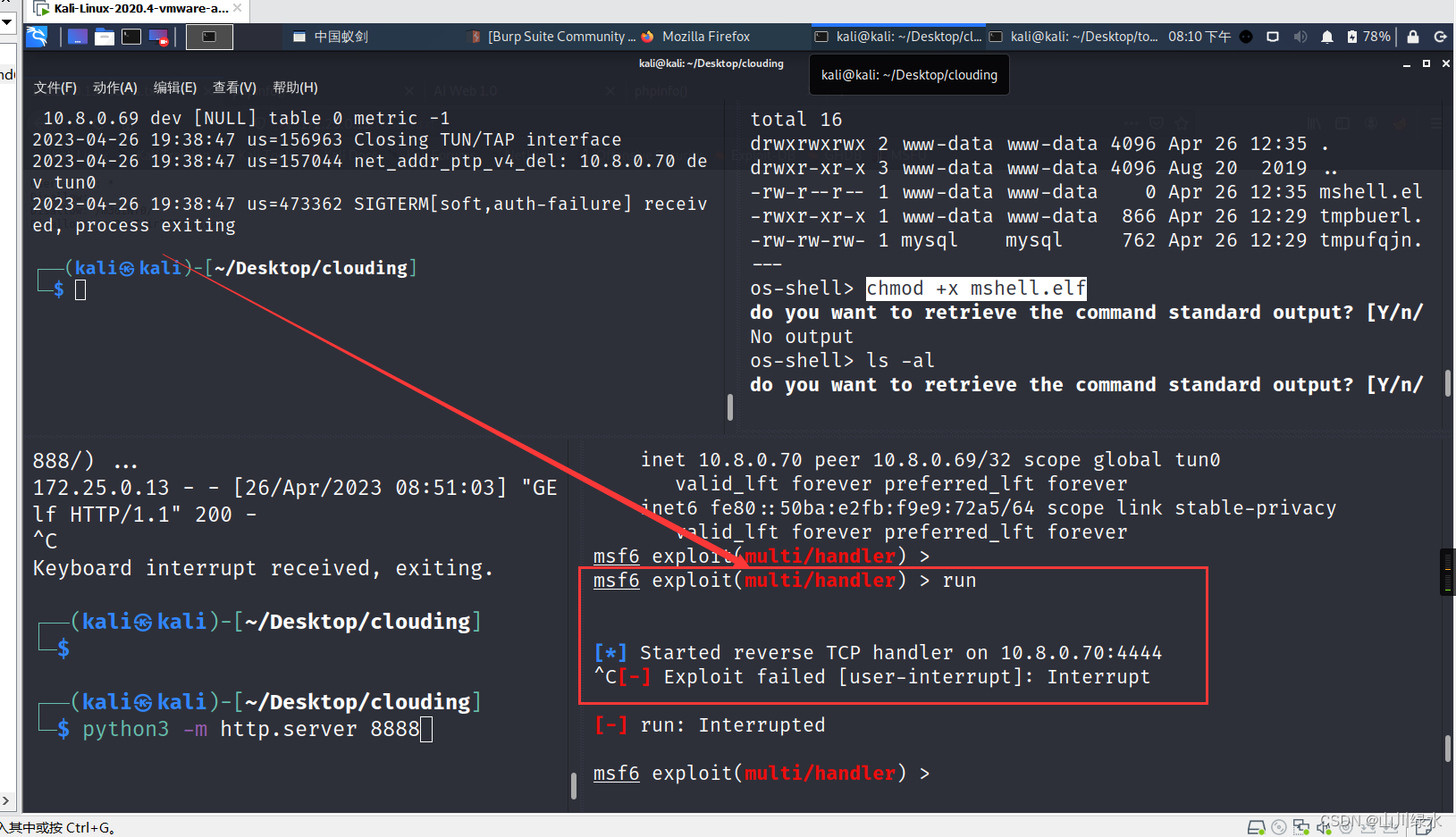Open the 文件(F) menu
The image size is (1456, 837).
[x=55, y=88]
